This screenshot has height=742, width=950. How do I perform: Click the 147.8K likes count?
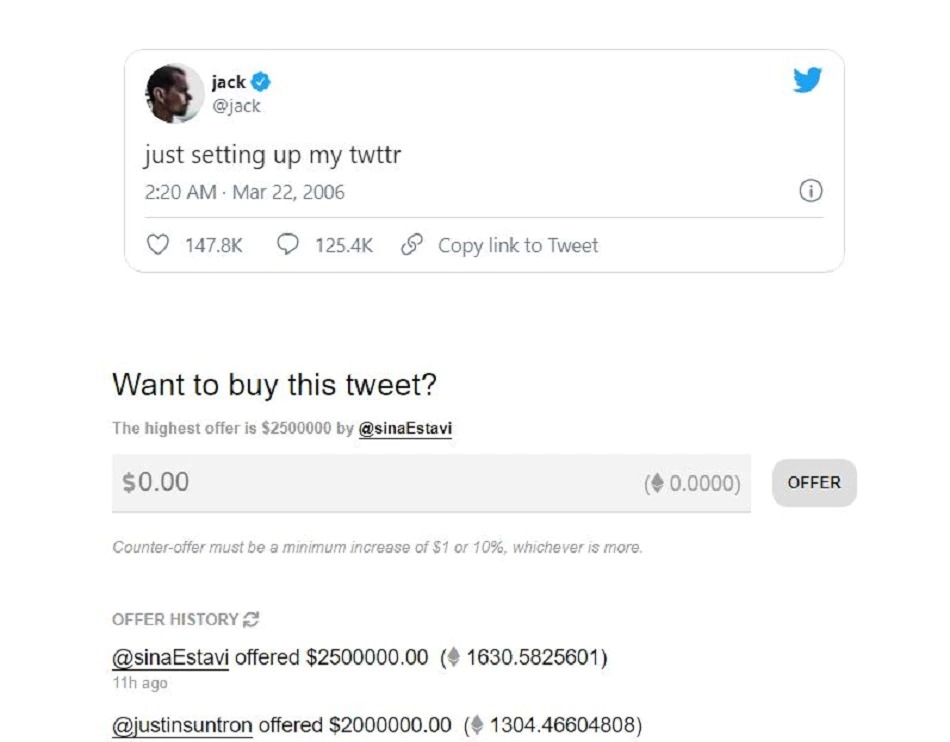tap(213, 245)
